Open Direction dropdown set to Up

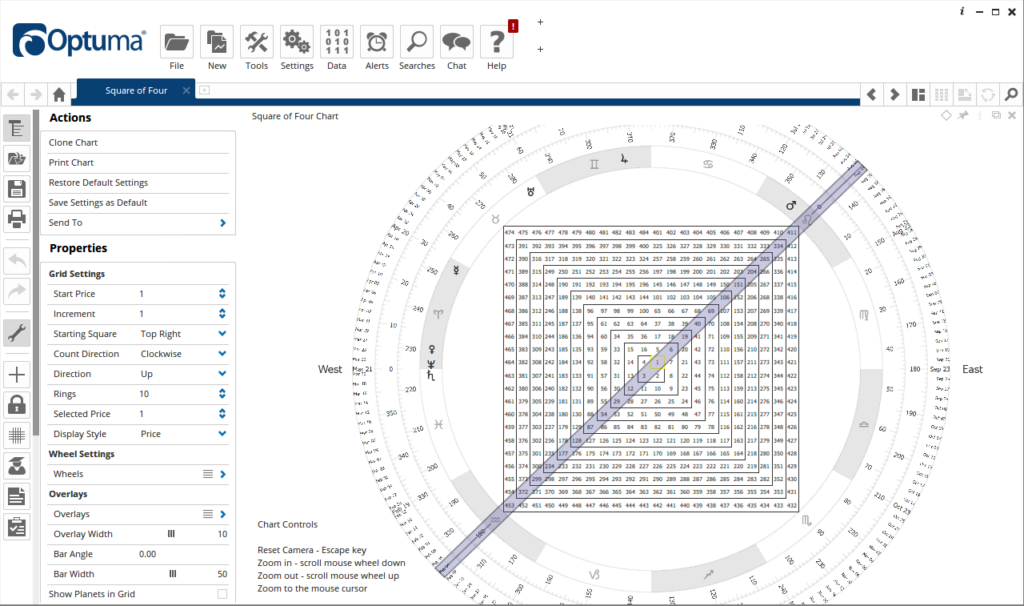(x=222, y=374)
